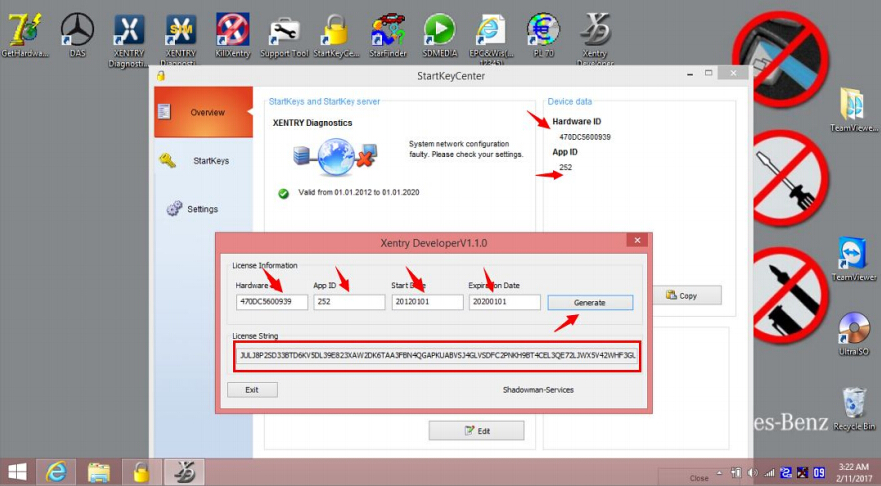This screenshot has width=881, height=486.
Task: Click the Generate button
Action: (x=589, y=303)
